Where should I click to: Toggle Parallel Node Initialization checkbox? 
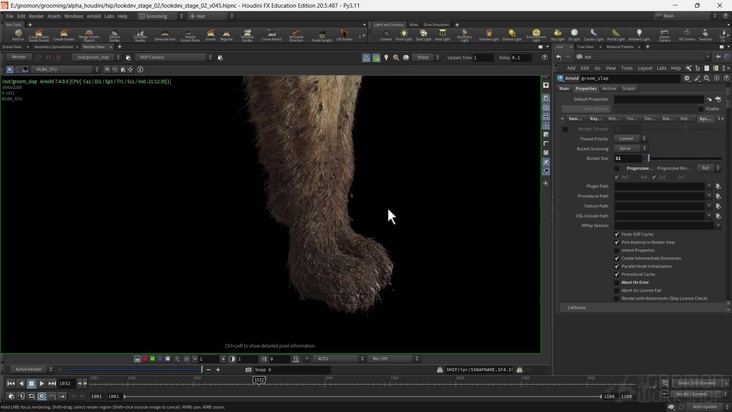(x=617, y=266)
